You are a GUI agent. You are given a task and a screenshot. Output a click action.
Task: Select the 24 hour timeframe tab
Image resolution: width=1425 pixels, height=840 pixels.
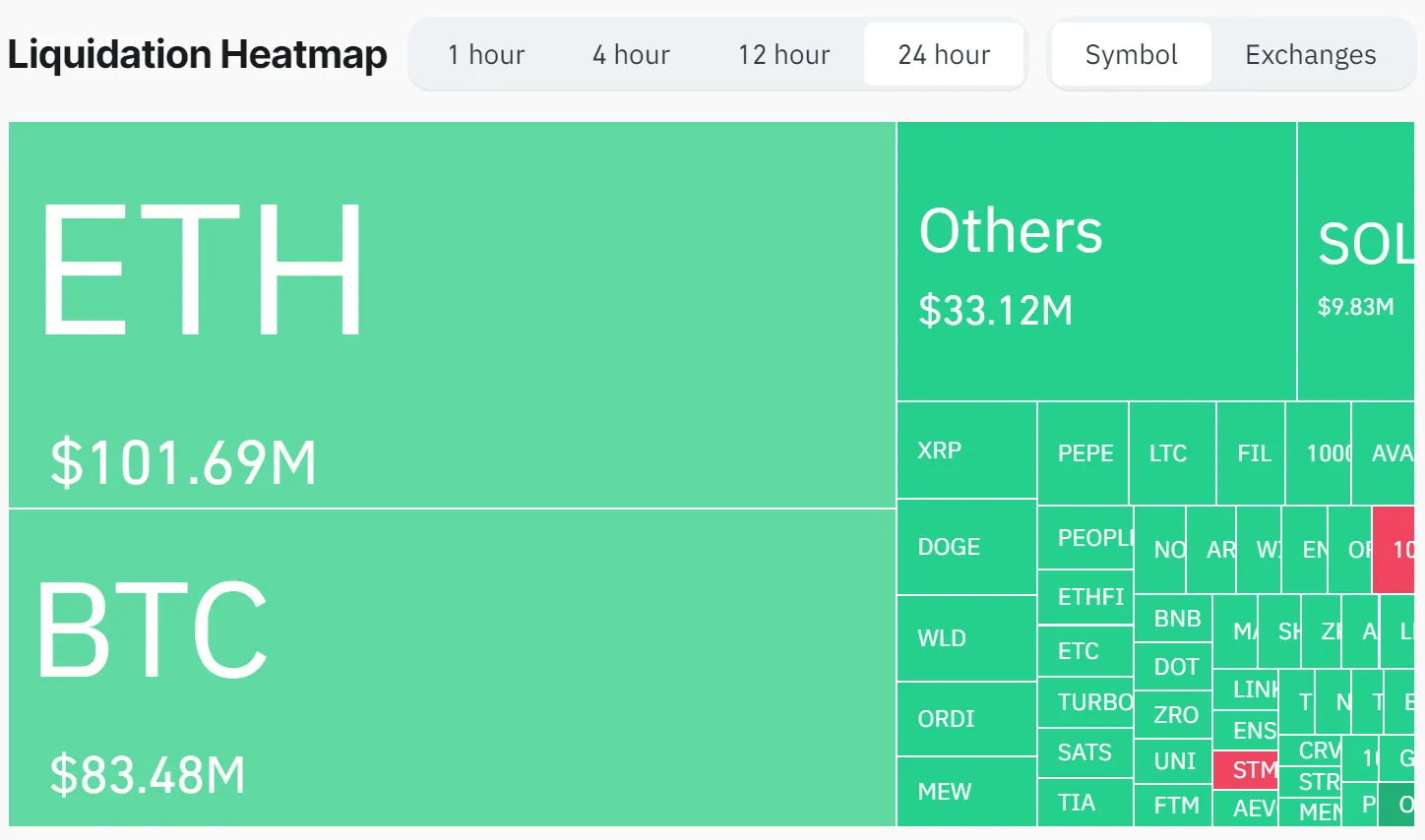[x=944, y=55]
